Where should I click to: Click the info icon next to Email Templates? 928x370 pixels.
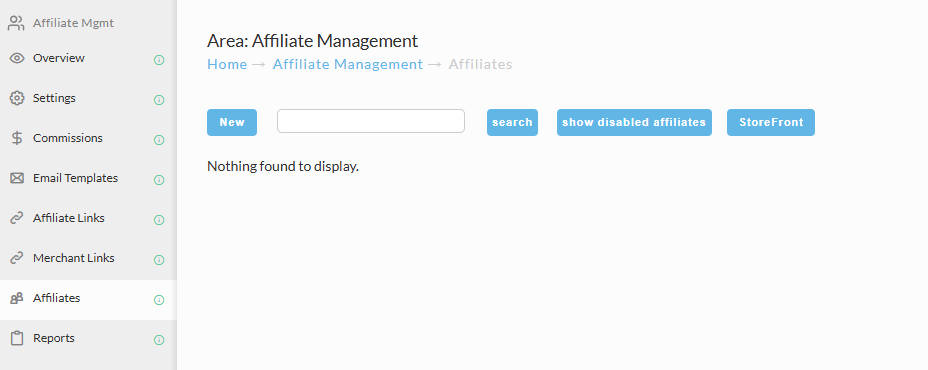159,180
